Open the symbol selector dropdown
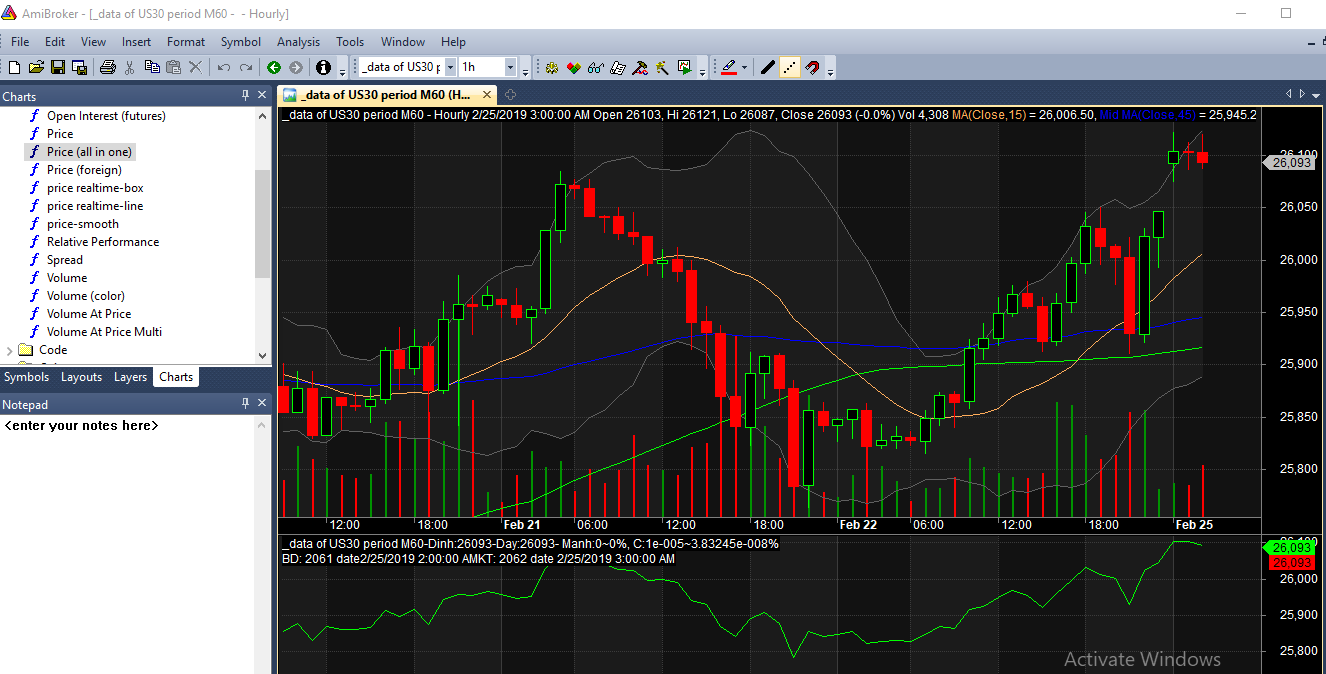Image resolution: width=1326 pixels, height=674 pixels. (450, 67)
